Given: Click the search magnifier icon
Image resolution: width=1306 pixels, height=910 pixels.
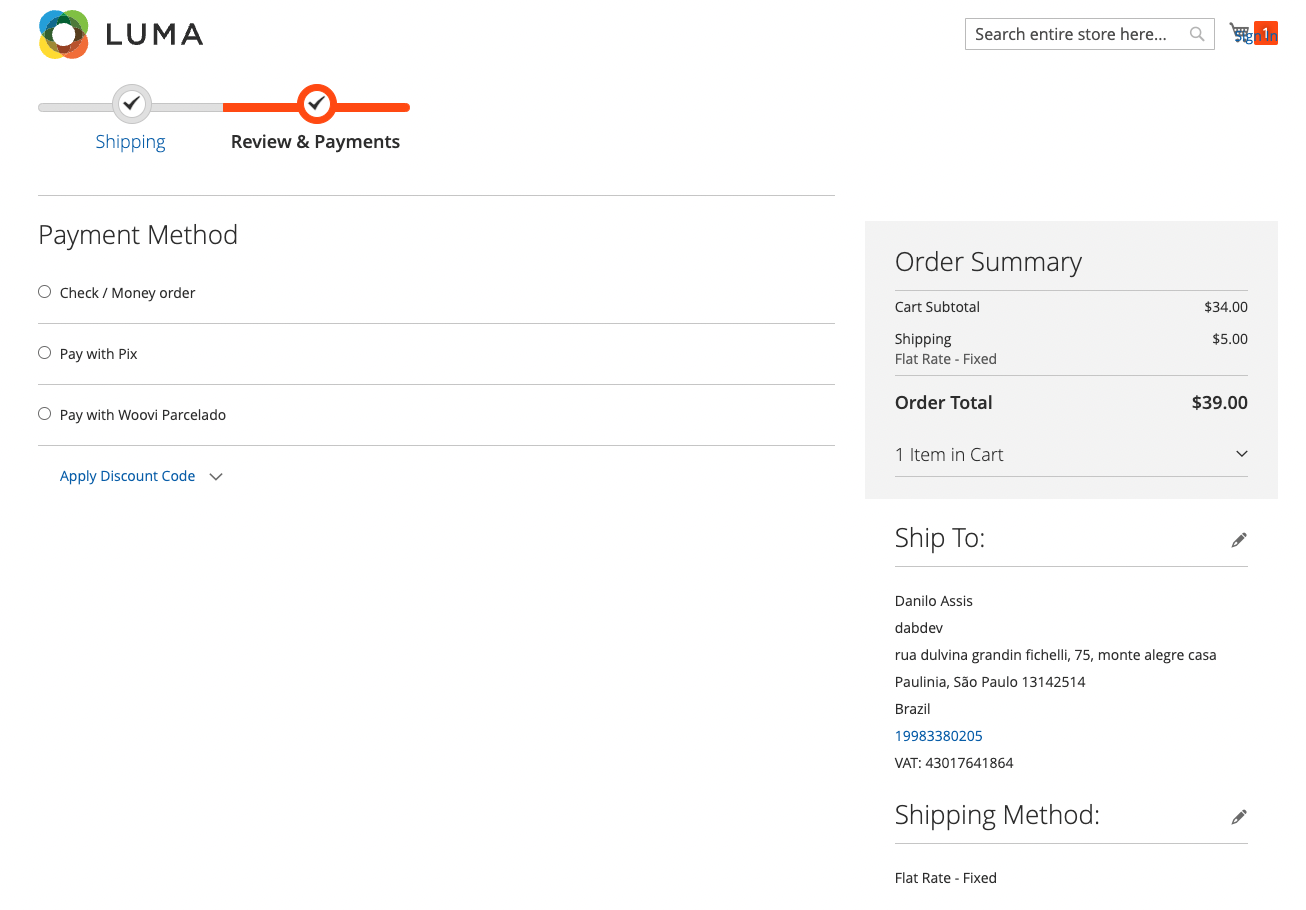Looking at the screenshot, I should (x=1196, y=34).
